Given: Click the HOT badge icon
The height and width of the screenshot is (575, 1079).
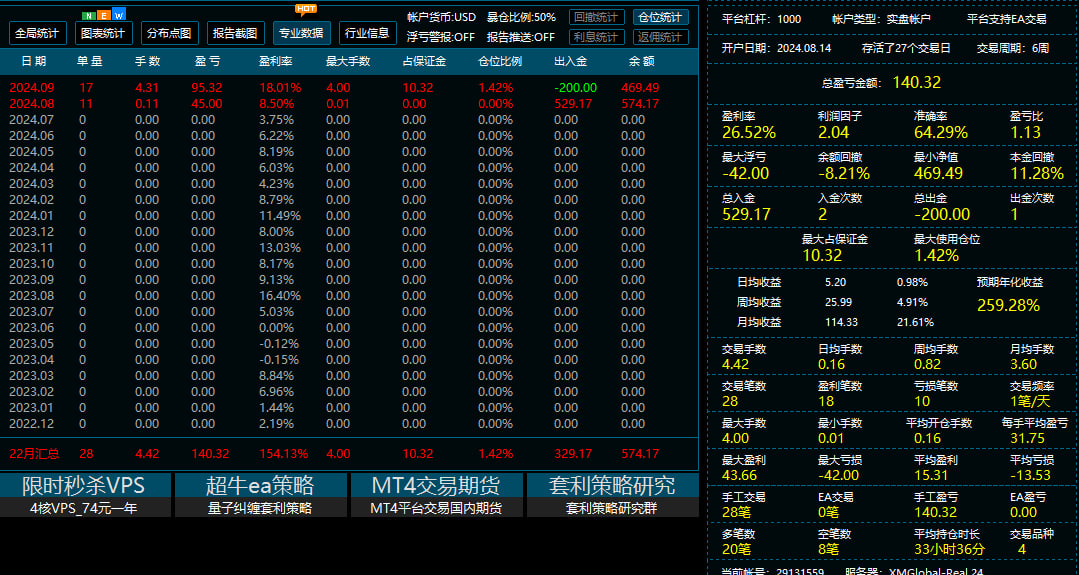Looking at the screenshot, I should (x=306, y=9).
